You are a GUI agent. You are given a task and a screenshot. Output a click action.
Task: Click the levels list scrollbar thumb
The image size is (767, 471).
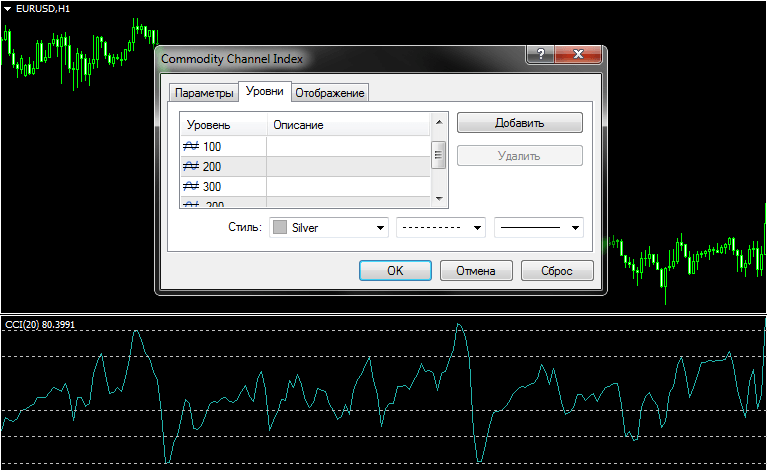click(438, 155)
